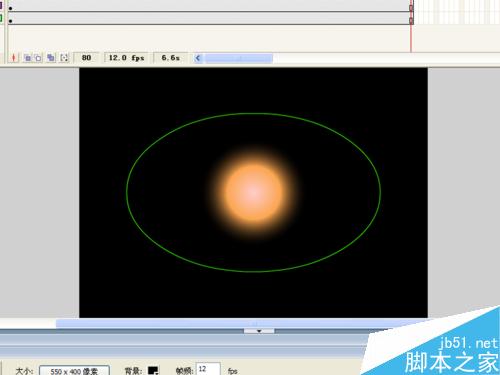The width and height of the screenshot is (500, 375).
Task: Open the Modify Onion Markers icon
Action: point(64,58)
